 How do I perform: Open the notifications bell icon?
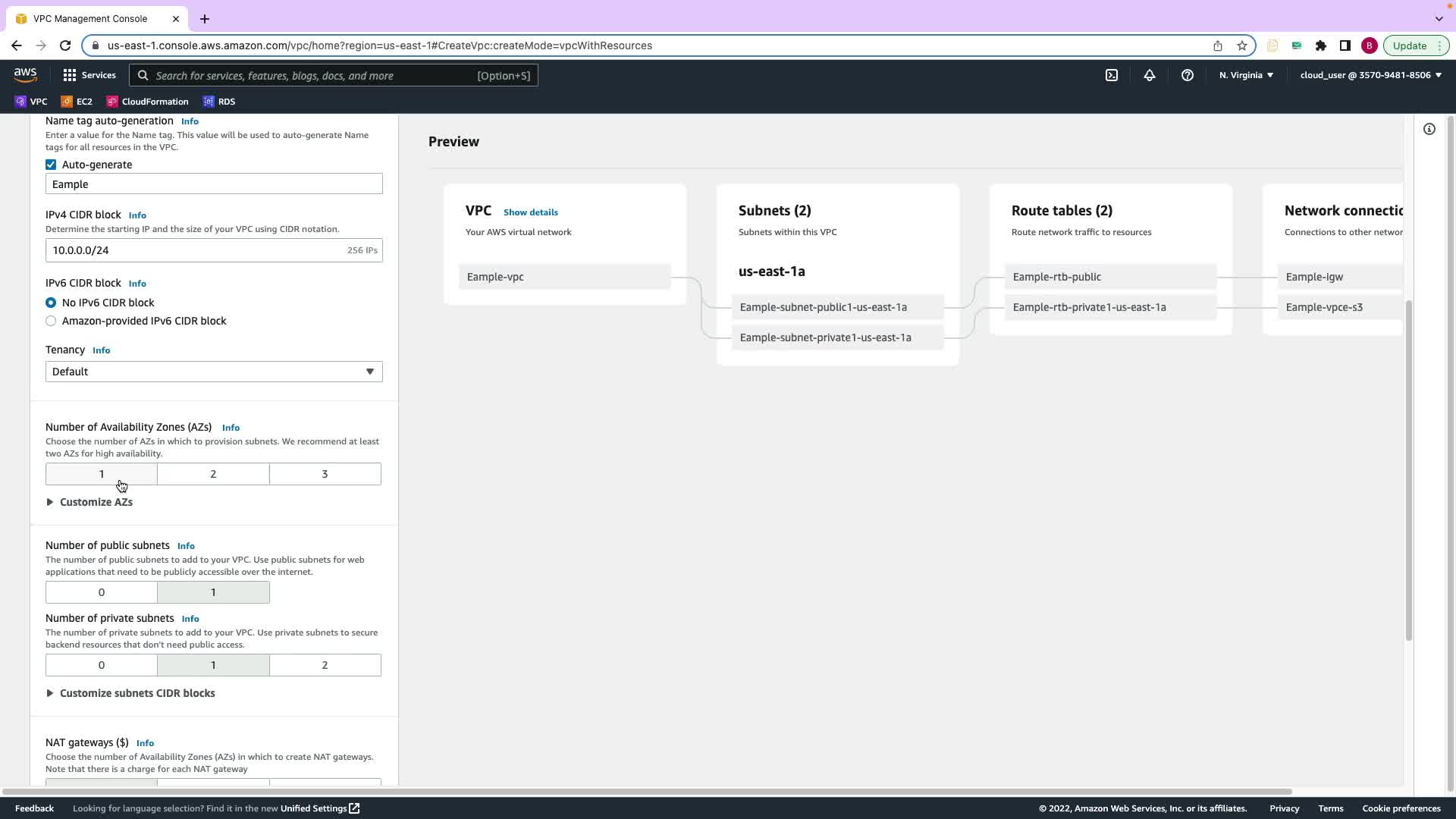[1149, 75]
